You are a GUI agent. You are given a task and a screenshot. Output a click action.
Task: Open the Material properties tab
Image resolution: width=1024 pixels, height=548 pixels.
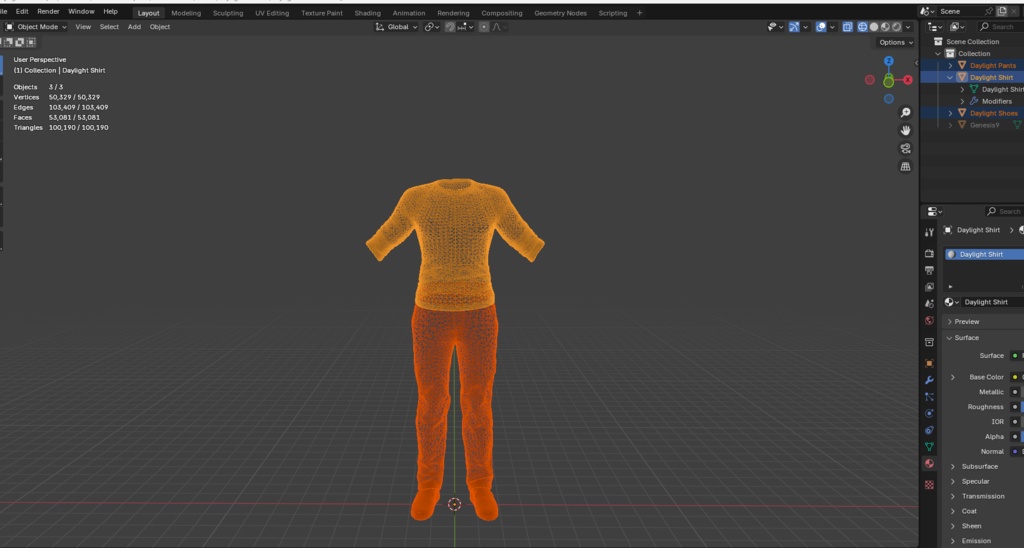tap(929, 464)
